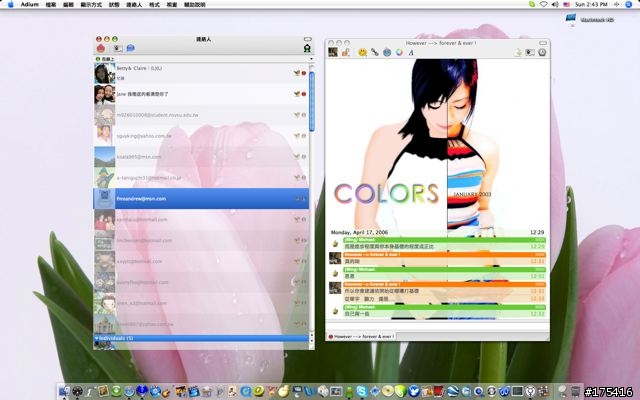Select contact Jane in the list
640x400 pixels.
pos(202,94)
